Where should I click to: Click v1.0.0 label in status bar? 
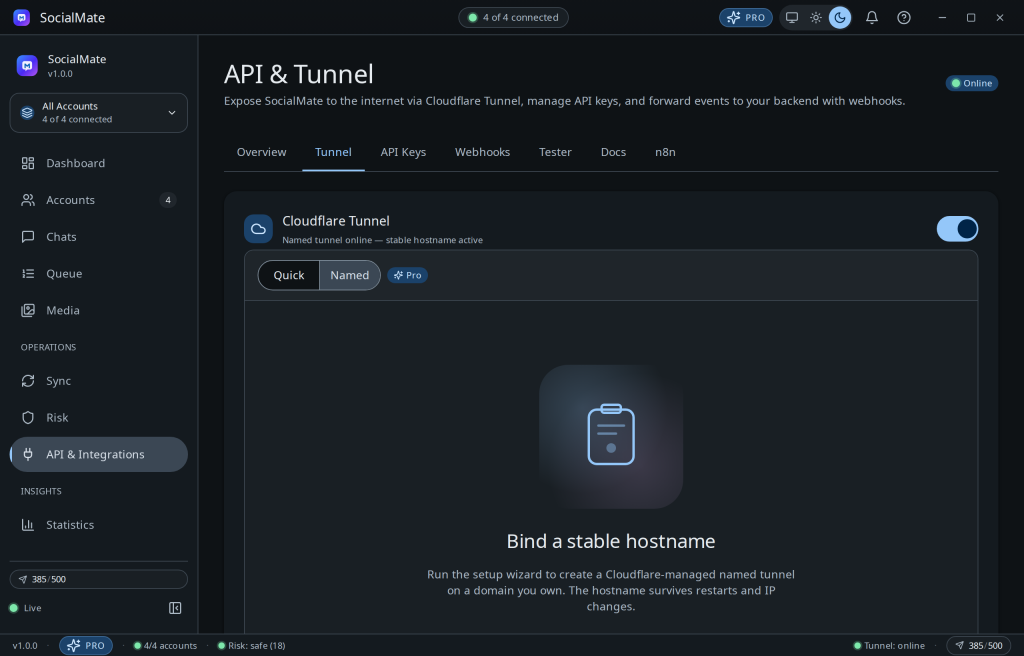click(25, 646)
